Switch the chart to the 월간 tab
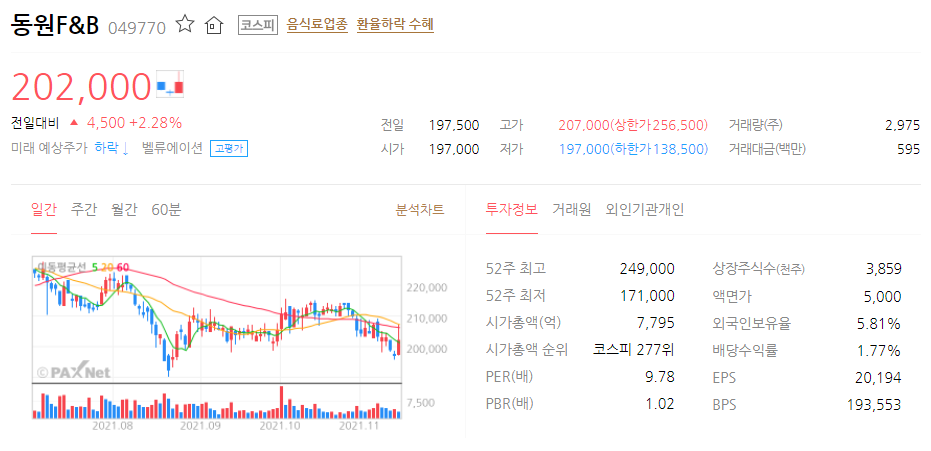 coord(124,209)
